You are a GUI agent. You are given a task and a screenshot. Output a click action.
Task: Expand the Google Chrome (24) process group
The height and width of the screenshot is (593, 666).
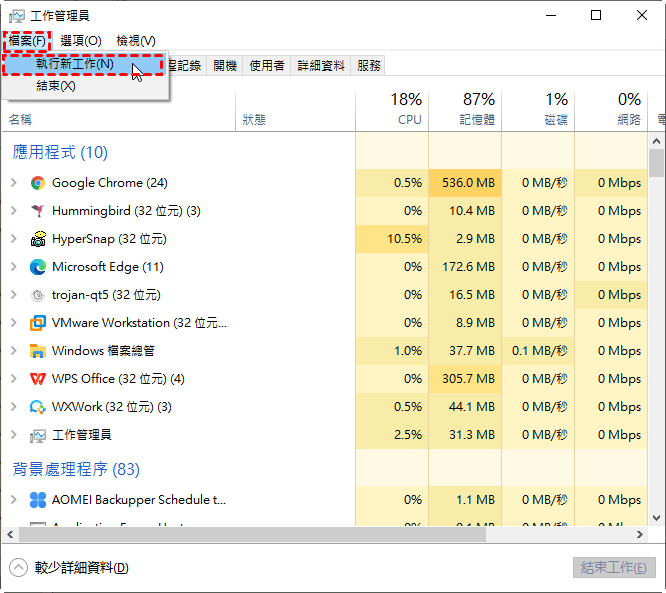click(x=14, y=183)
